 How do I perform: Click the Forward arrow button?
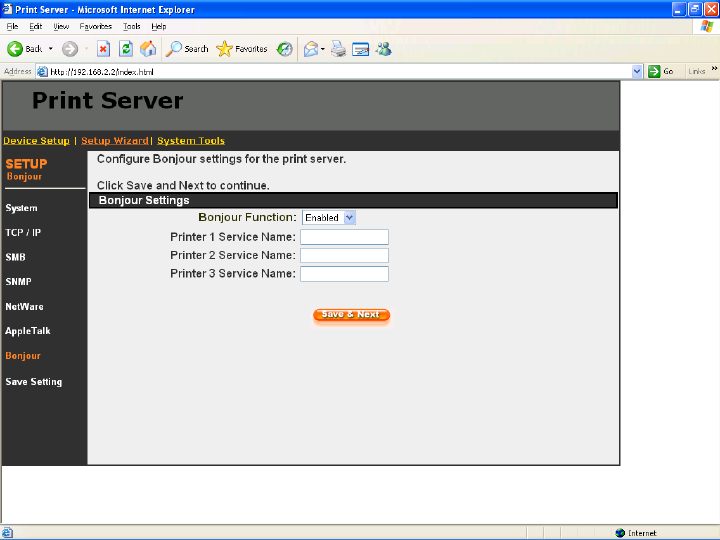(x=70, y=49)
